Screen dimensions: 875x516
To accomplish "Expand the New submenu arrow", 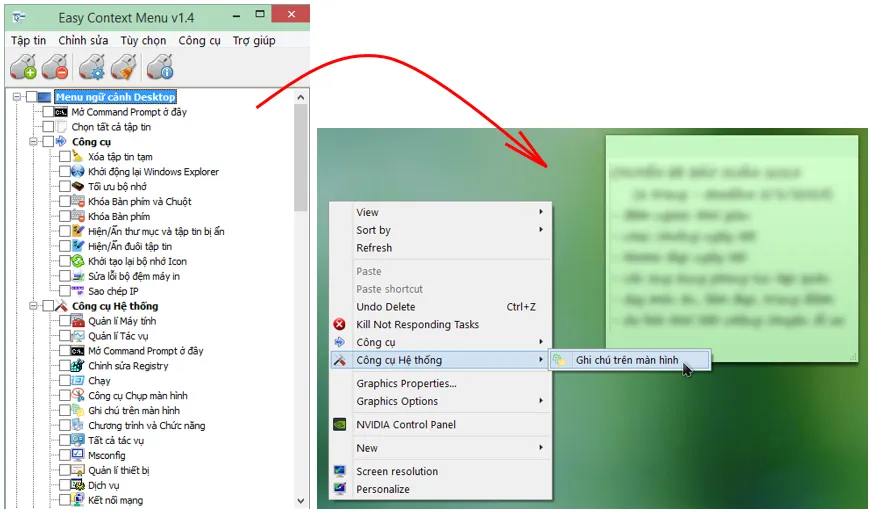I will [541, 447].
